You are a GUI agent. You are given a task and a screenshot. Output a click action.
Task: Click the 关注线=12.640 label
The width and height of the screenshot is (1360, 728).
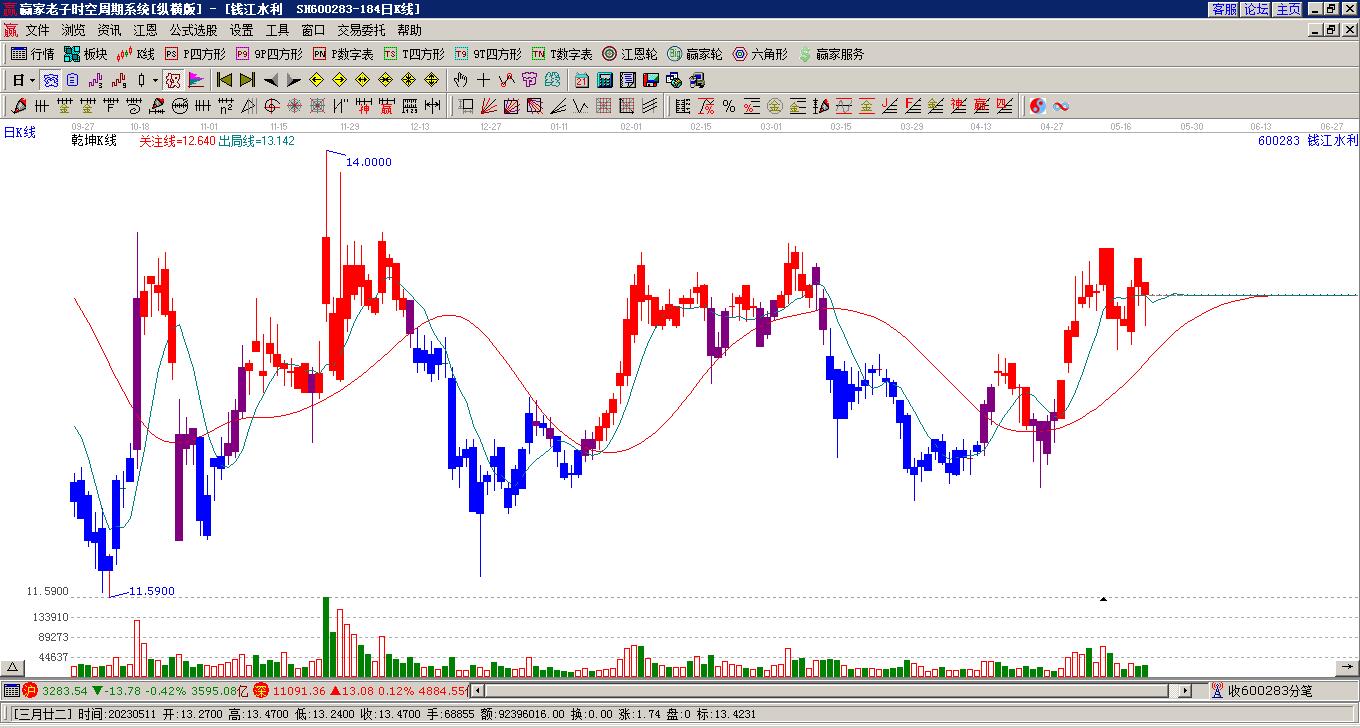tap(177, 141)
